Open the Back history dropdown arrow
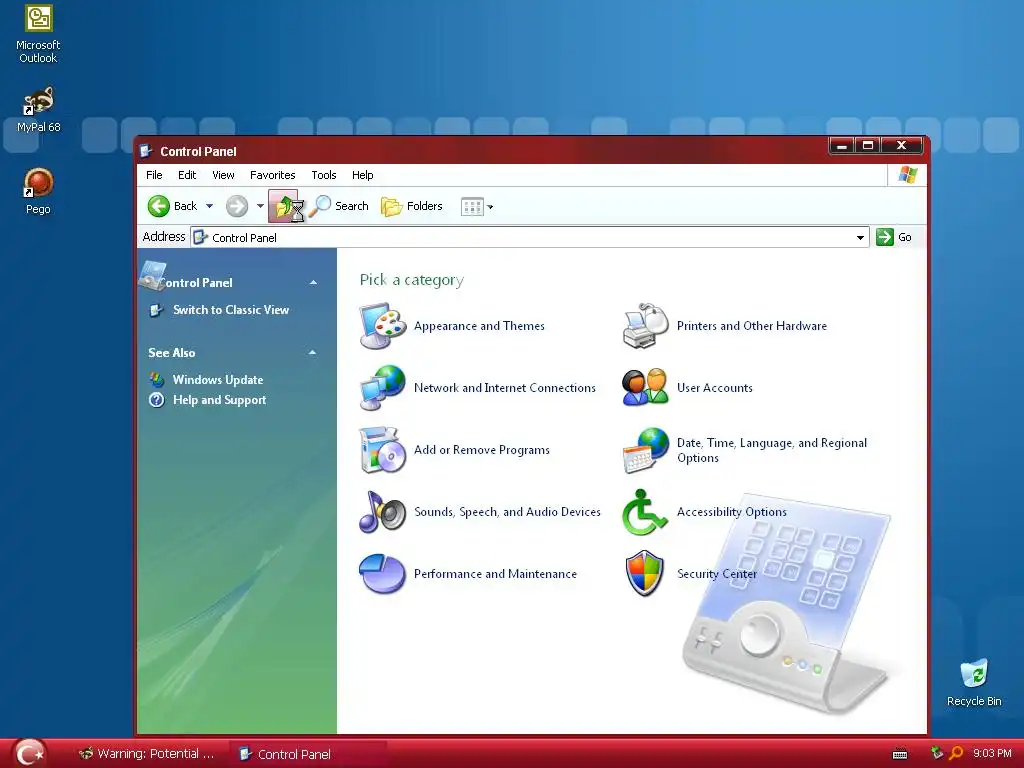This screenshot has height=768, width=1024. click(210, 206)
